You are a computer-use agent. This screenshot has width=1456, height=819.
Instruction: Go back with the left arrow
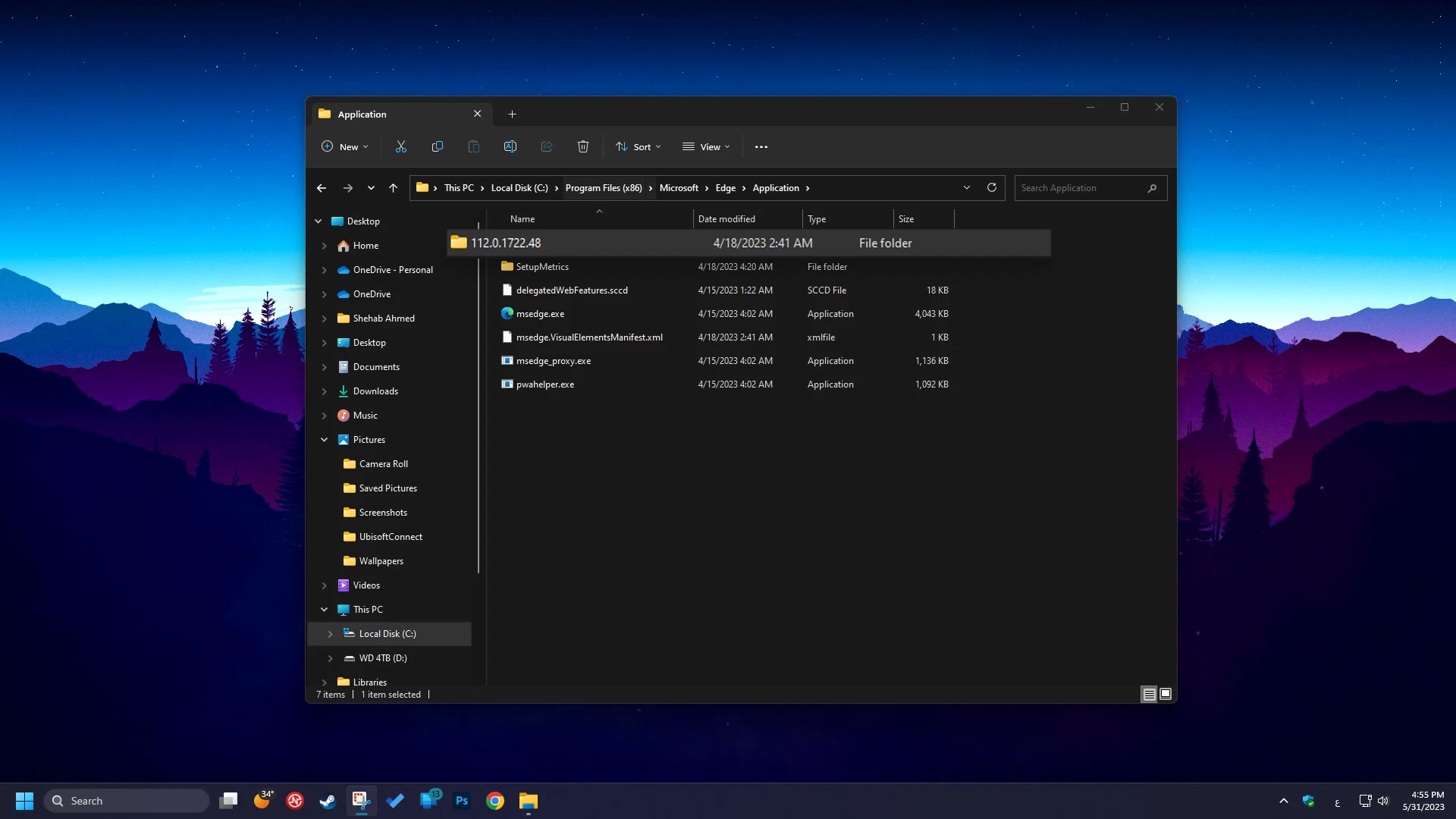click(x=322, y=188)
